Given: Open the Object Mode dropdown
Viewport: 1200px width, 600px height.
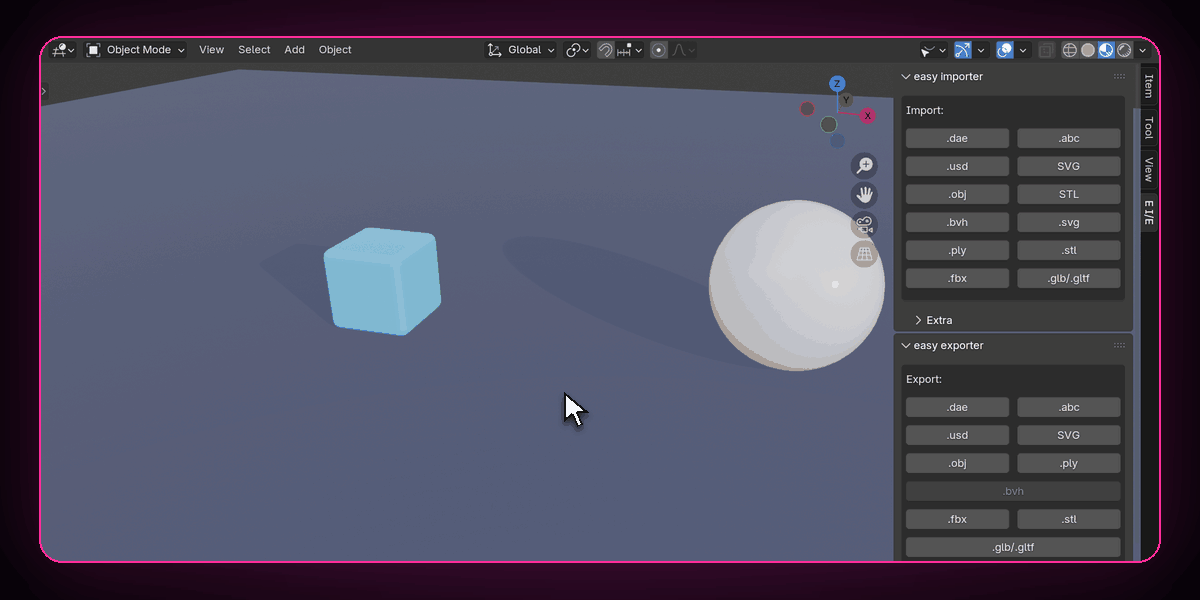Looking at the screenshot, I should click(136, 50).
